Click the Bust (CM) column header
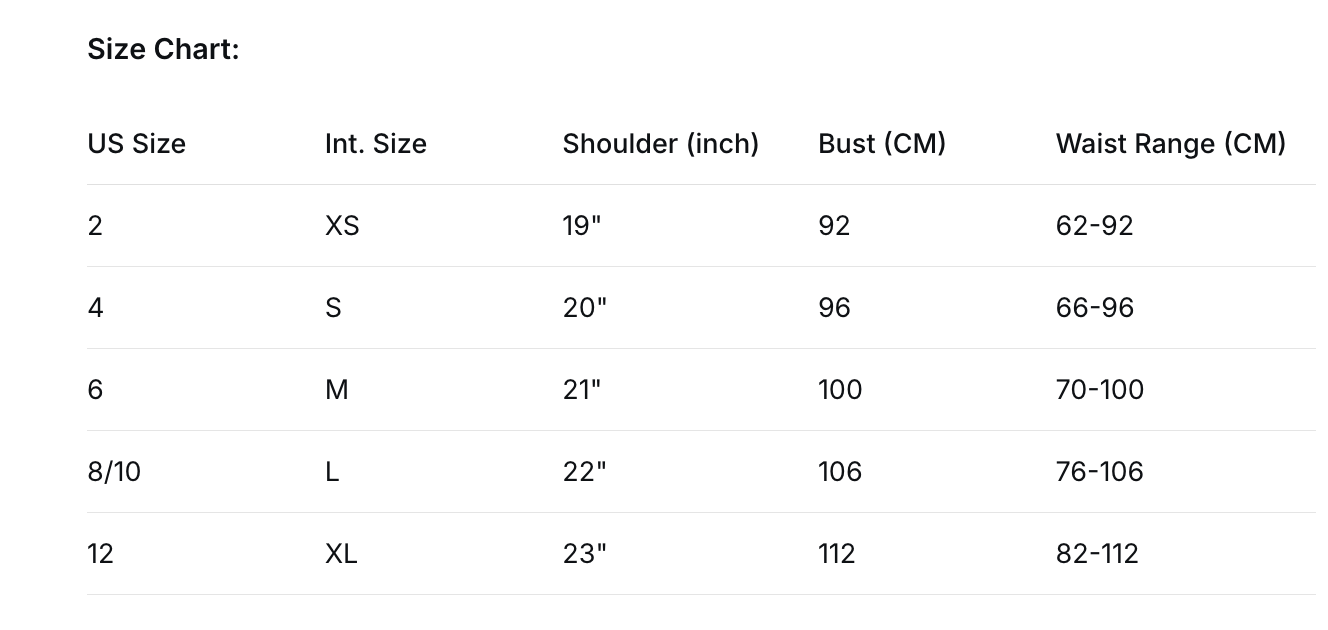 [x=881, y=144]
